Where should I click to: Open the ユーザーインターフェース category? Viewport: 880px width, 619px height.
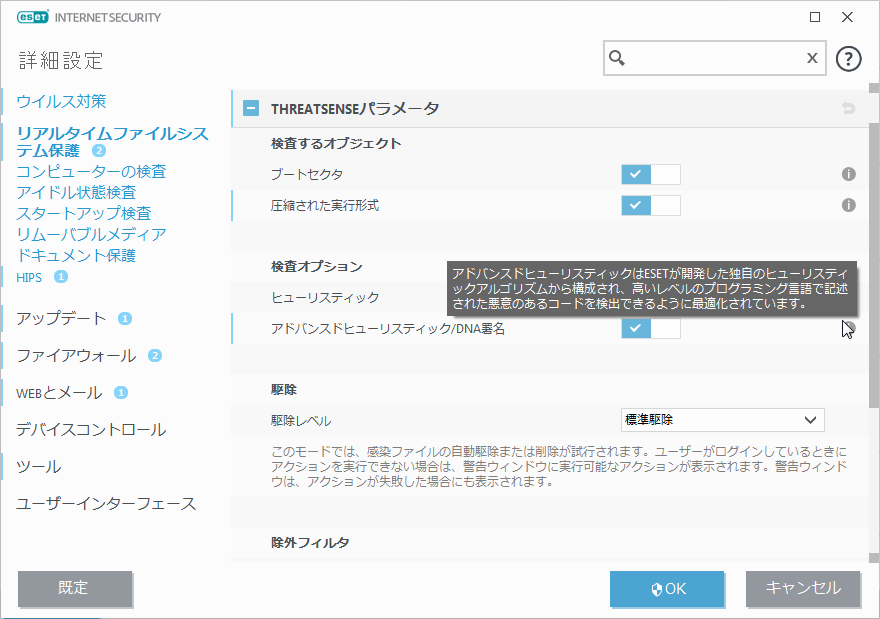click(106, 504)
